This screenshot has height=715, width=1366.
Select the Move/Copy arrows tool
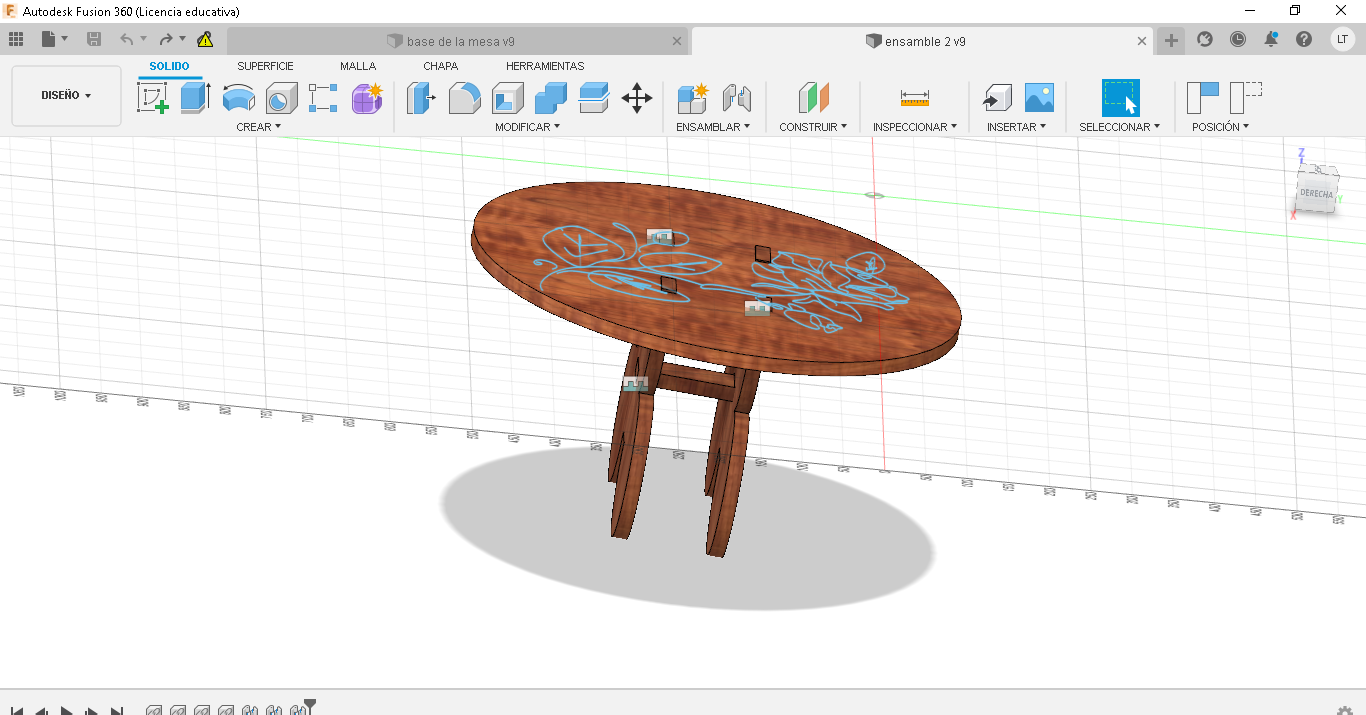coord(637,98)
